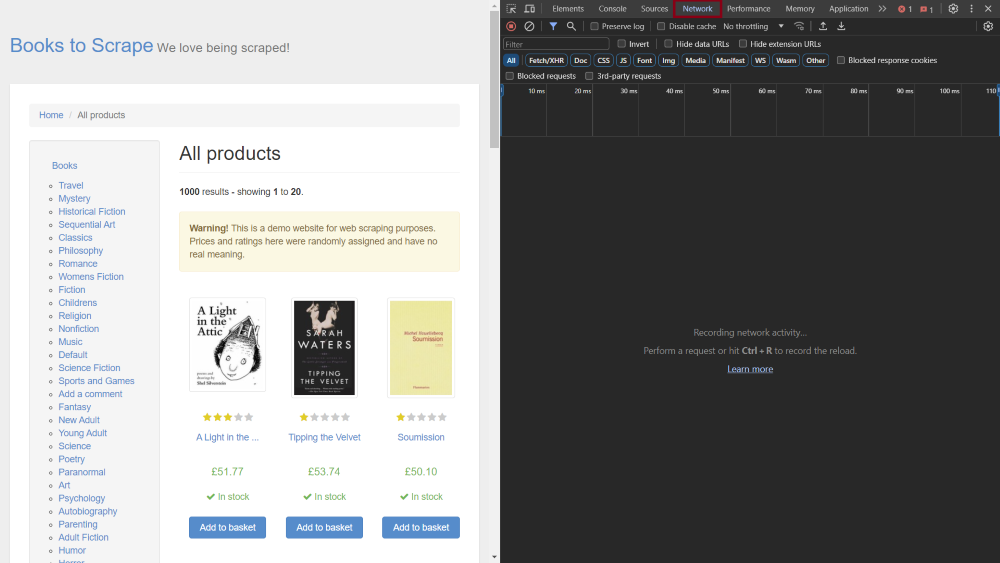Screen dimensions: 1000x563
Task: Expand more DevTools tabs chevron
Action: [882, 9]
